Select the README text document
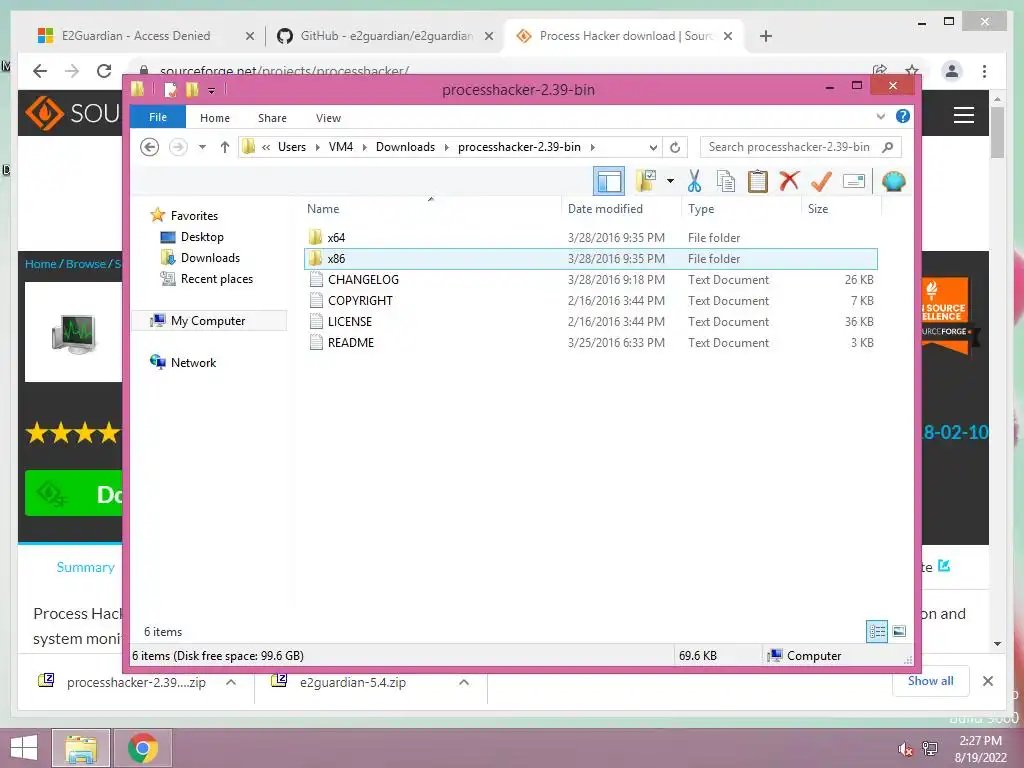Image resolution: width=1024 pixels, height=768 pixels. [x=591, y=342]
